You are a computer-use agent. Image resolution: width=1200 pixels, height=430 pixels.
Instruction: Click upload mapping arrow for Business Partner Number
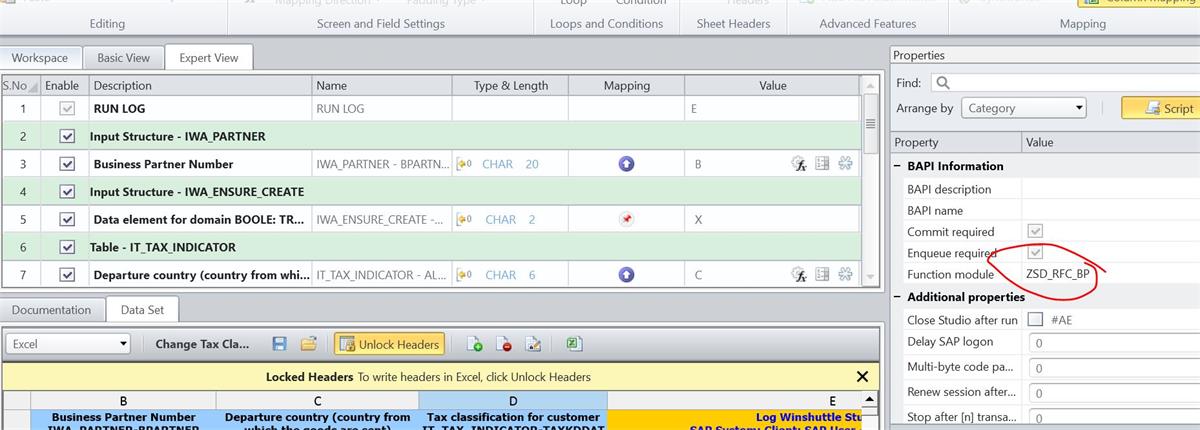click(626, 164)
